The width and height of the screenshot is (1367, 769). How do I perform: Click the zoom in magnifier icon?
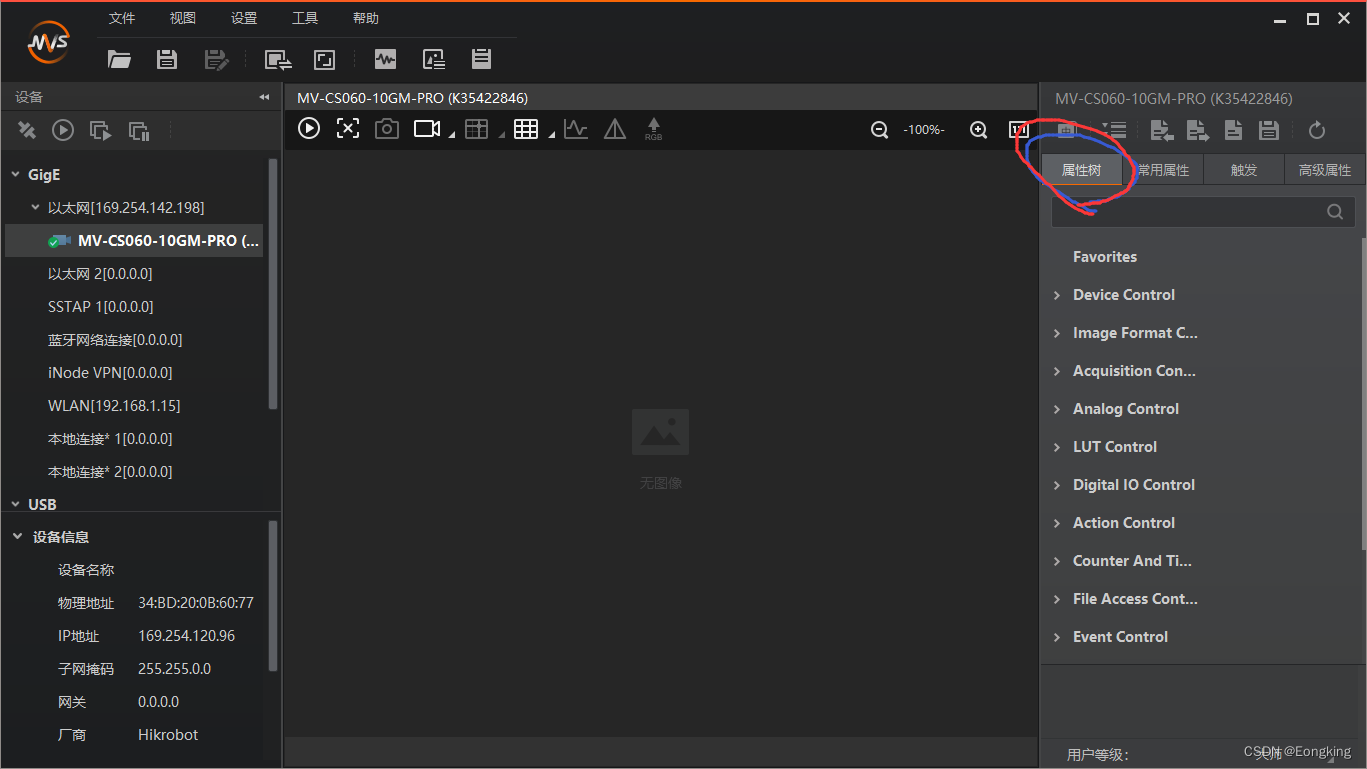click(x=979, y=130)
